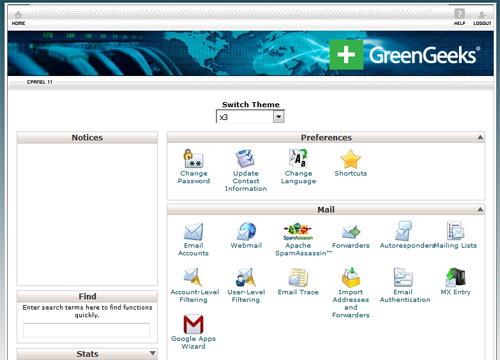Go to Home in top bar

[x=18, y=18]
